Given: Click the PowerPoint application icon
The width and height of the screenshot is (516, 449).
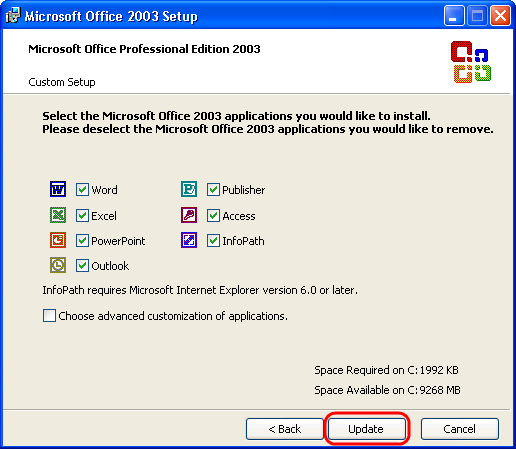Looking at the screenshot, I should pyautogui.click(x=58, y=240).
